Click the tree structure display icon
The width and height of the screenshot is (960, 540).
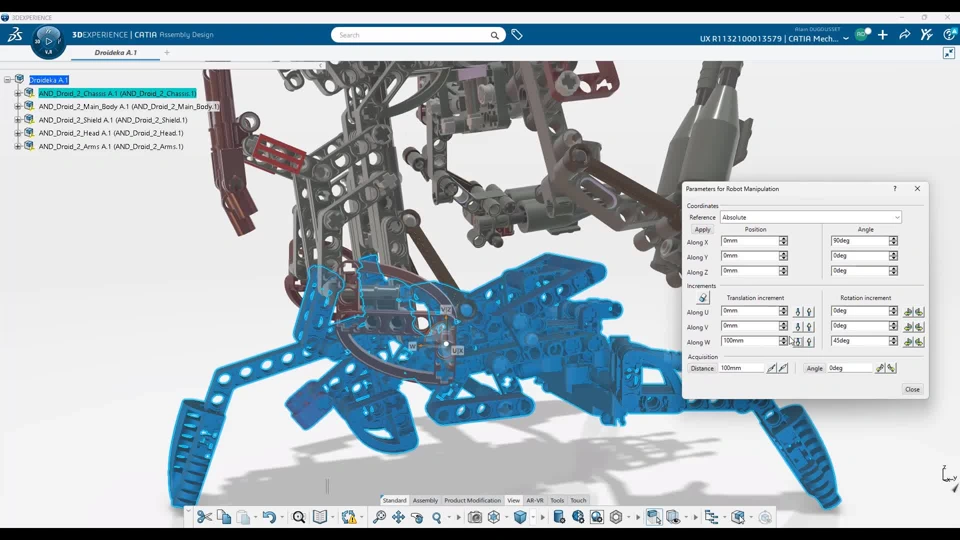pos(711,517)
